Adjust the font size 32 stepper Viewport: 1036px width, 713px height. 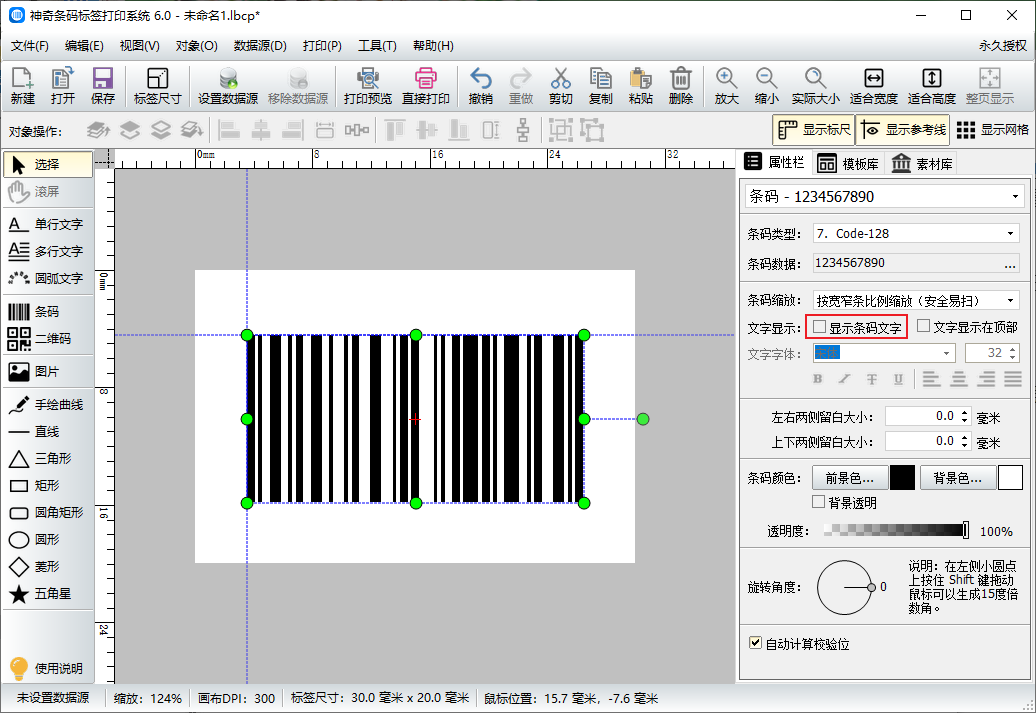pyautogui.click(x=1013, y=354)
